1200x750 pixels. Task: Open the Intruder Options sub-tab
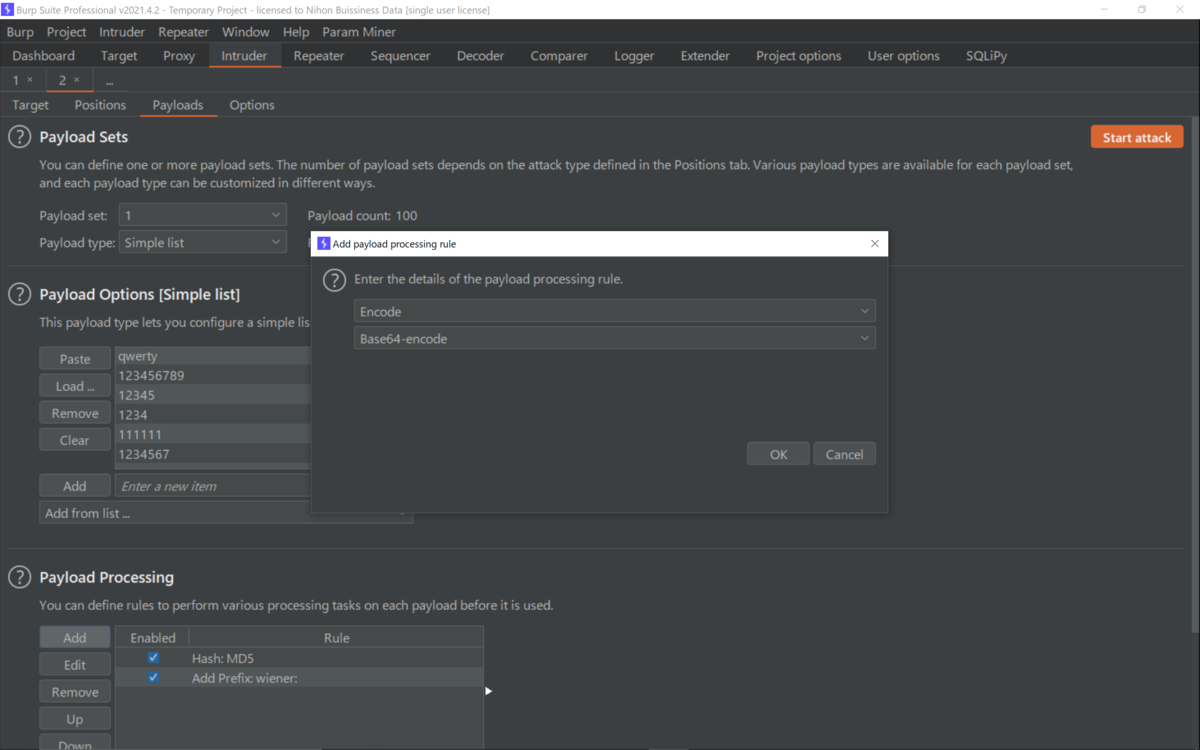coord(252,105)
